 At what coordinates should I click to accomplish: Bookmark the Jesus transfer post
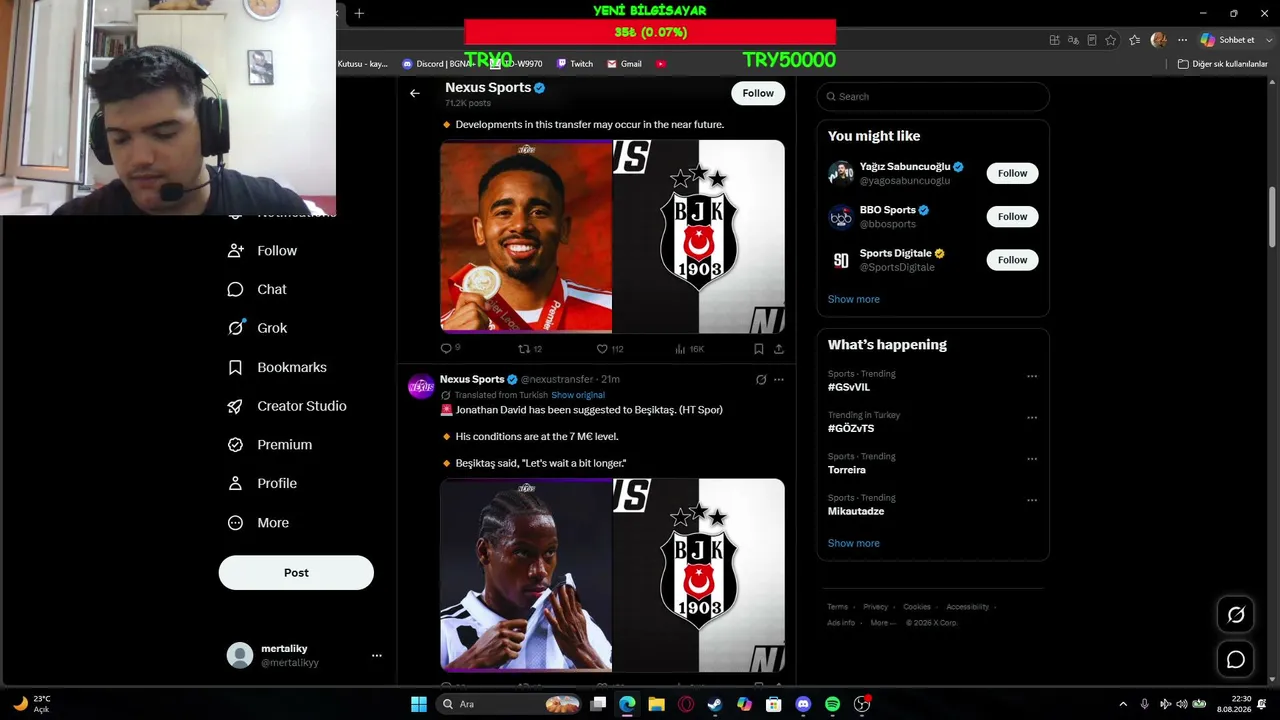click(759, 349)
